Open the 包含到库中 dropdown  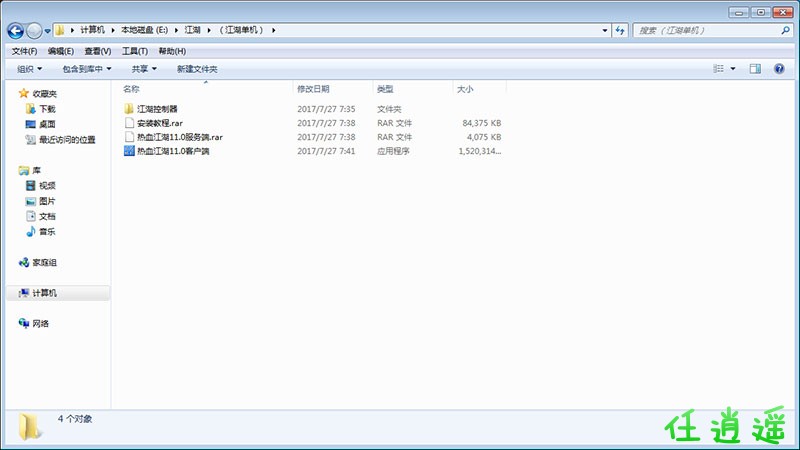87,69
